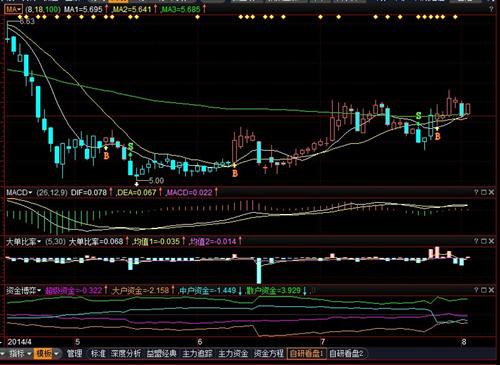Click the magenta MACD=0.022 reading
Screen dimensions: 500x365
[x=189, y=192]
